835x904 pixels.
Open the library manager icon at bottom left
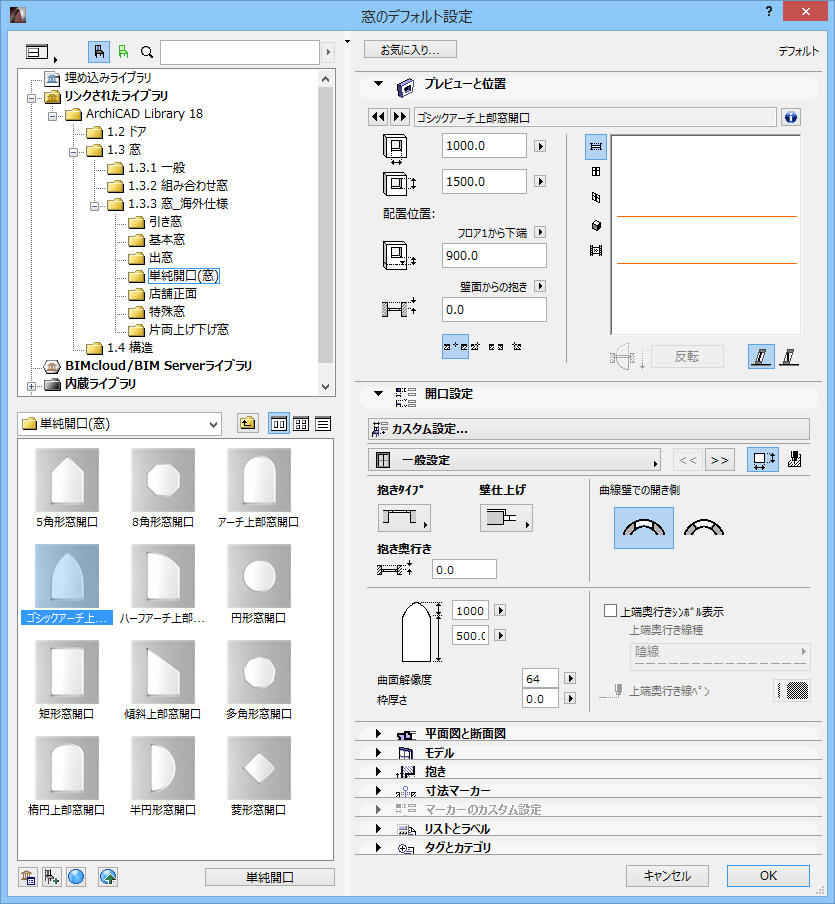(28, 877)
